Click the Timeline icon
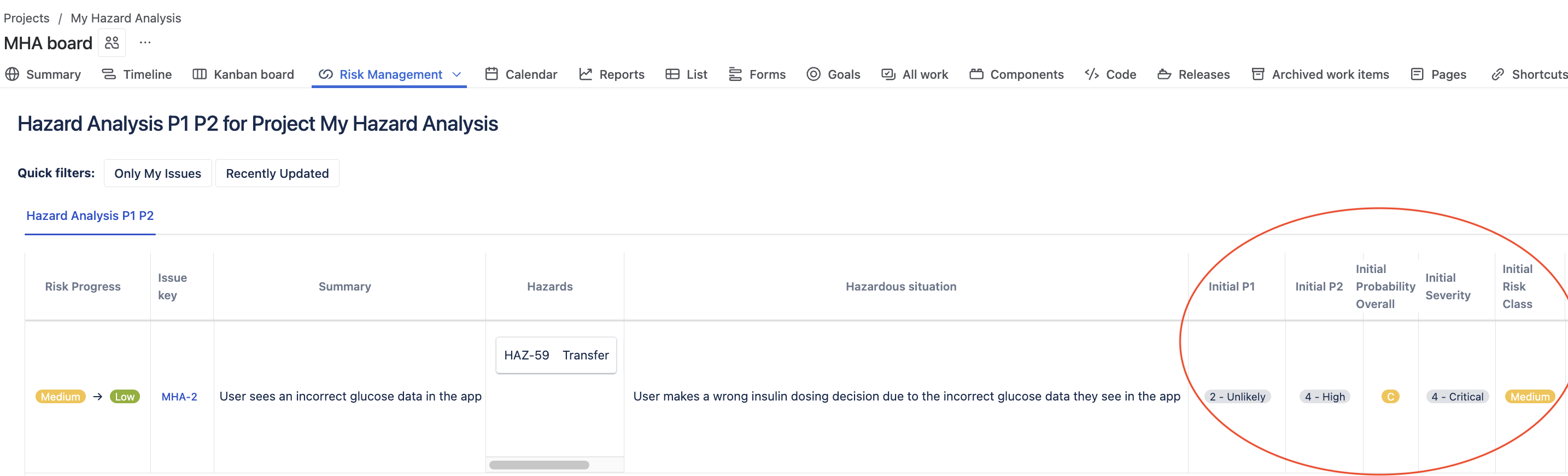The width and height of the screenshot is (1568, 476). [x=109, y=74]
